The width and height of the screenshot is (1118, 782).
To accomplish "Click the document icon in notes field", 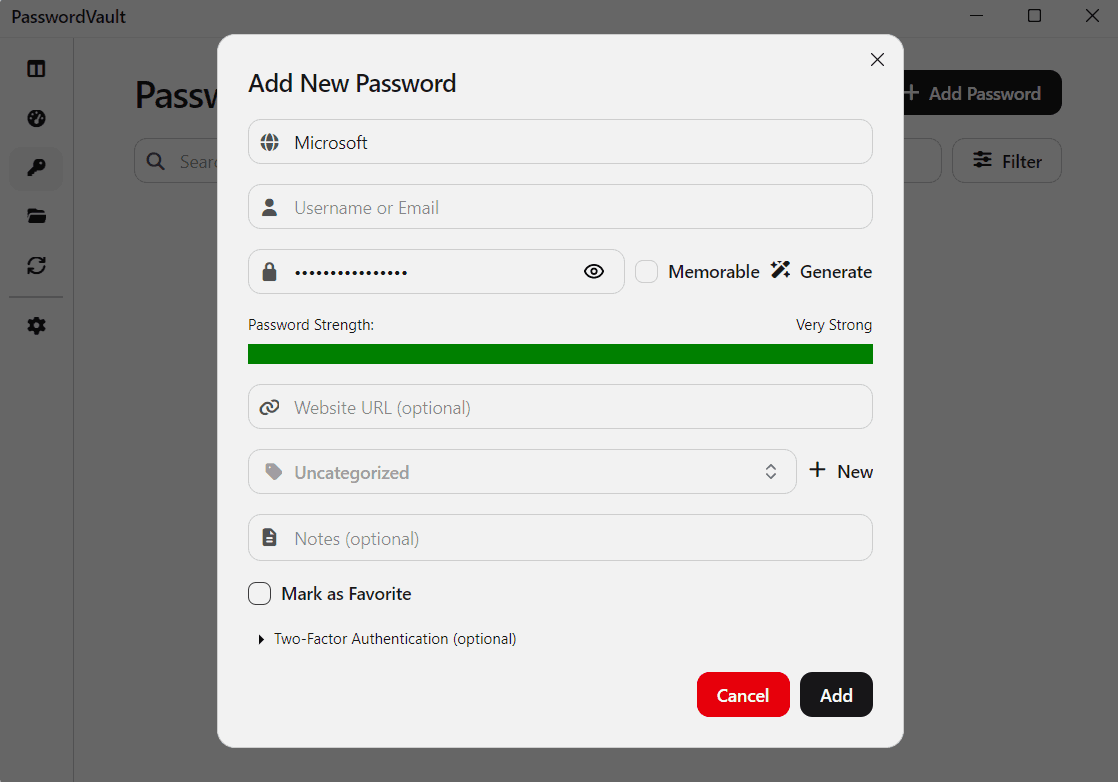I will point(270,537).
